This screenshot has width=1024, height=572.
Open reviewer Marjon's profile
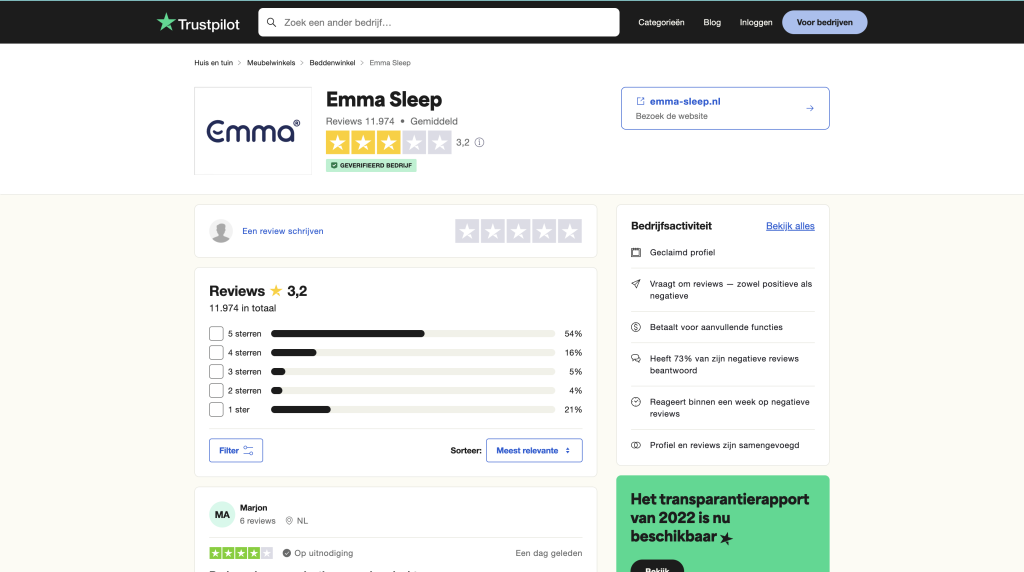253,508
